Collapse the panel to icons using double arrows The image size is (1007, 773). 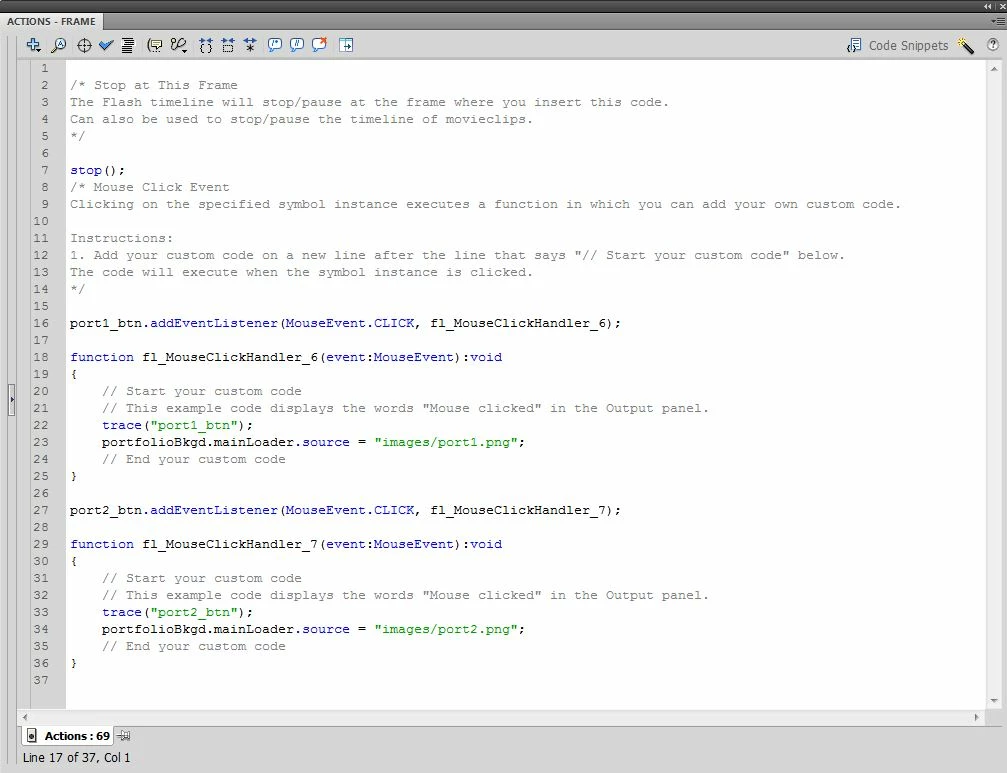[x=988, y=6]
